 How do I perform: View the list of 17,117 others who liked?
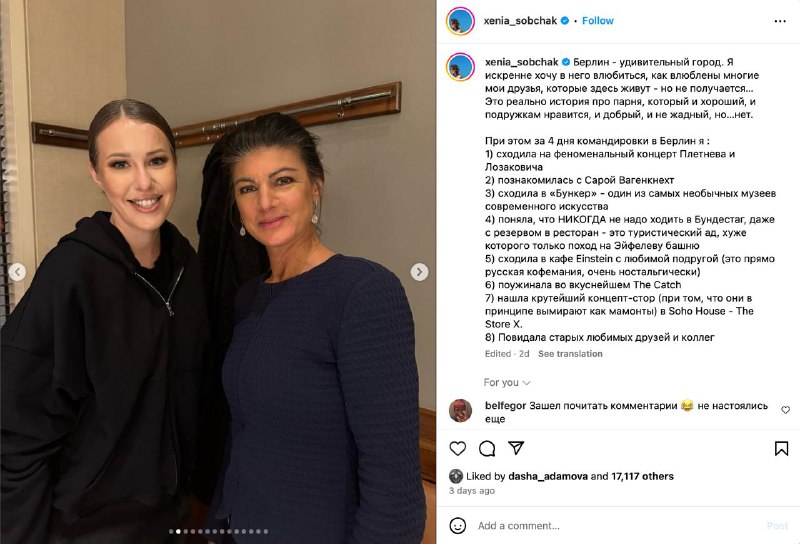[642, 476]
